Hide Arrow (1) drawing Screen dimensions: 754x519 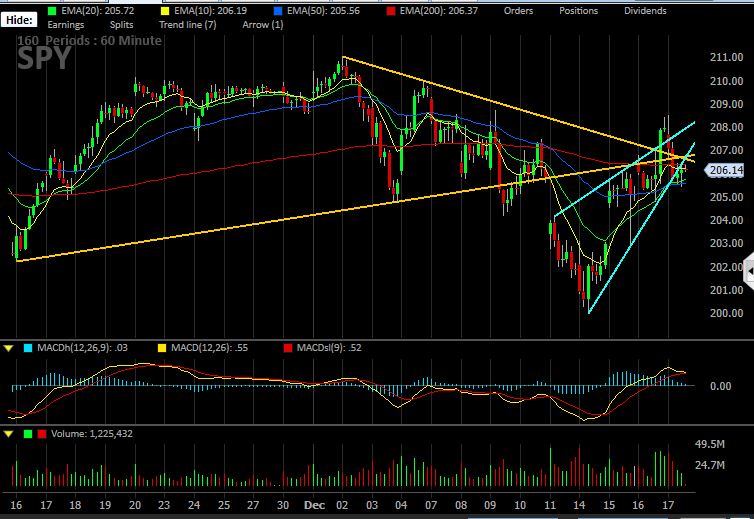(x=263, y=25)
